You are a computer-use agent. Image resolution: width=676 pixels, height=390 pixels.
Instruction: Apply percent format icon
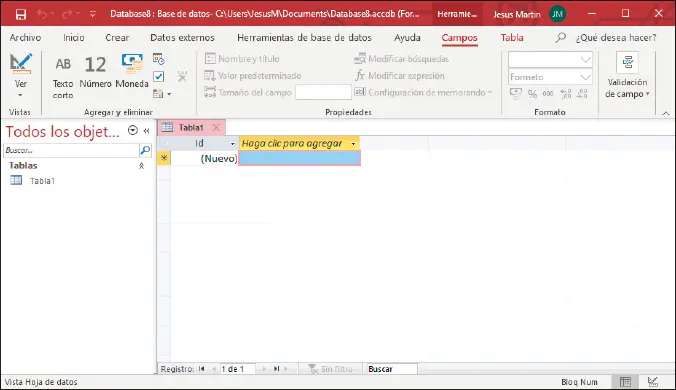tap(533, 94)
